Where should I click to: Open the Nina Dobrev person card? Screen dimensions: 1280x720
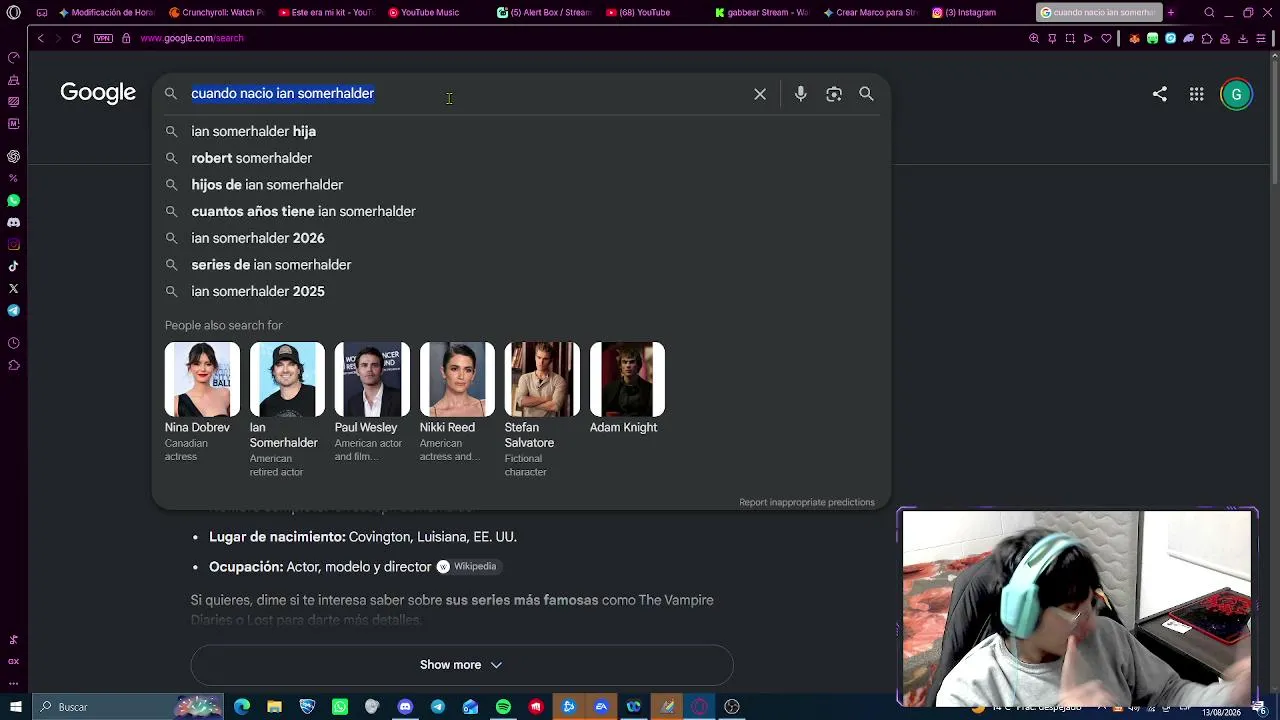coord(202,402)
